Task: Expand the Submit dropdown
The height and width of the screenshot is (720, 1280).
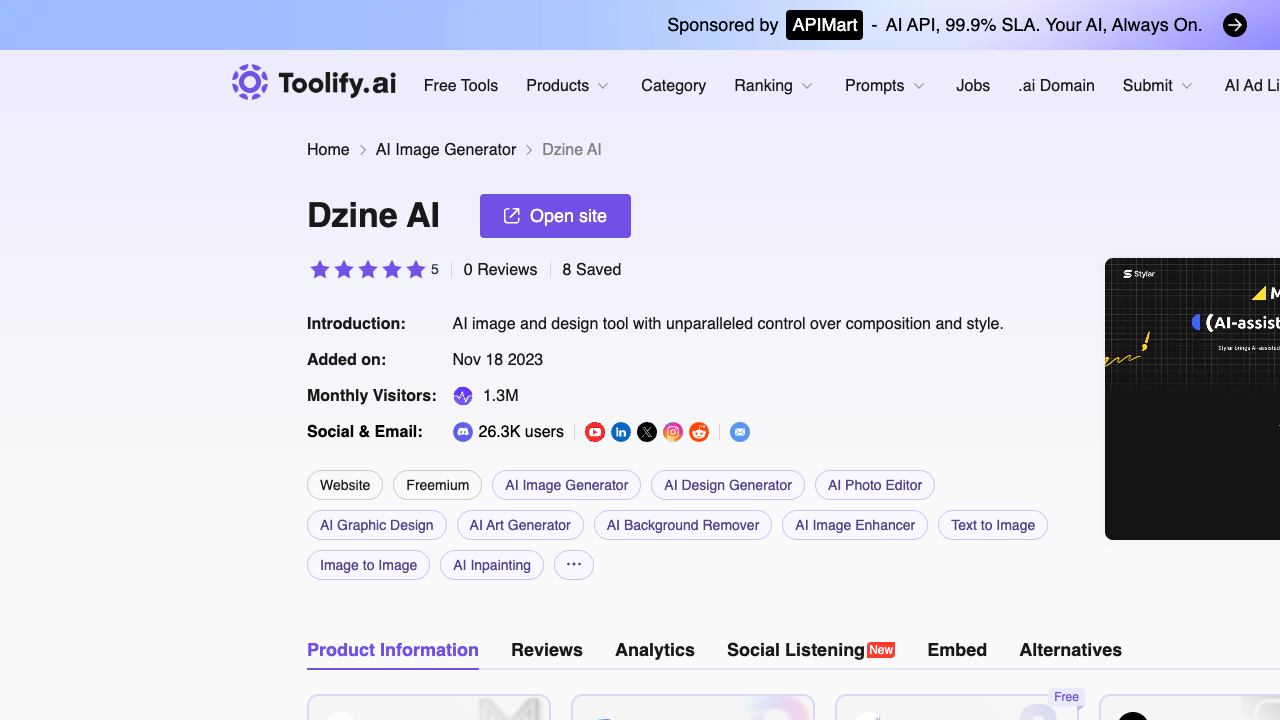Action: pyautogui.click(x=1158, y=86)
